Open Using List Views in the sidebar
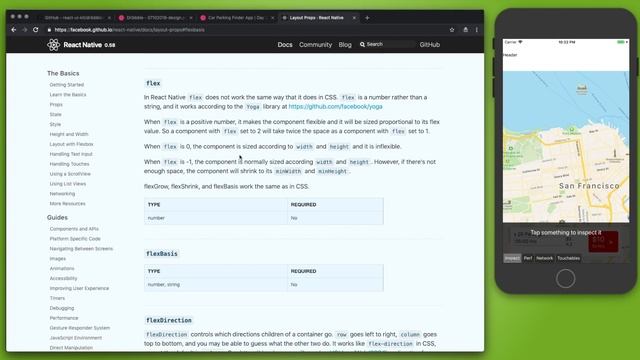This screenshot has height=360, width=640. click(x=68, y=184)
